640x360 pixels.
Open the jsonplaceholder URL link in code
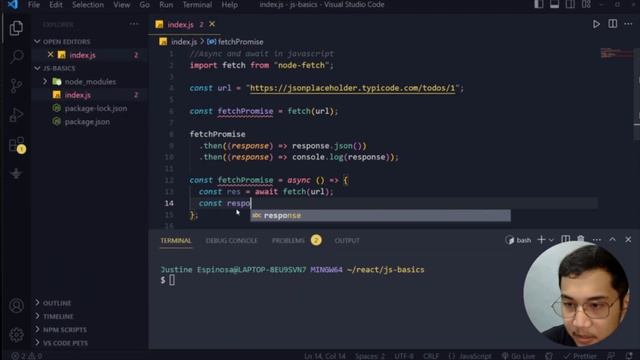pos(352,88)
